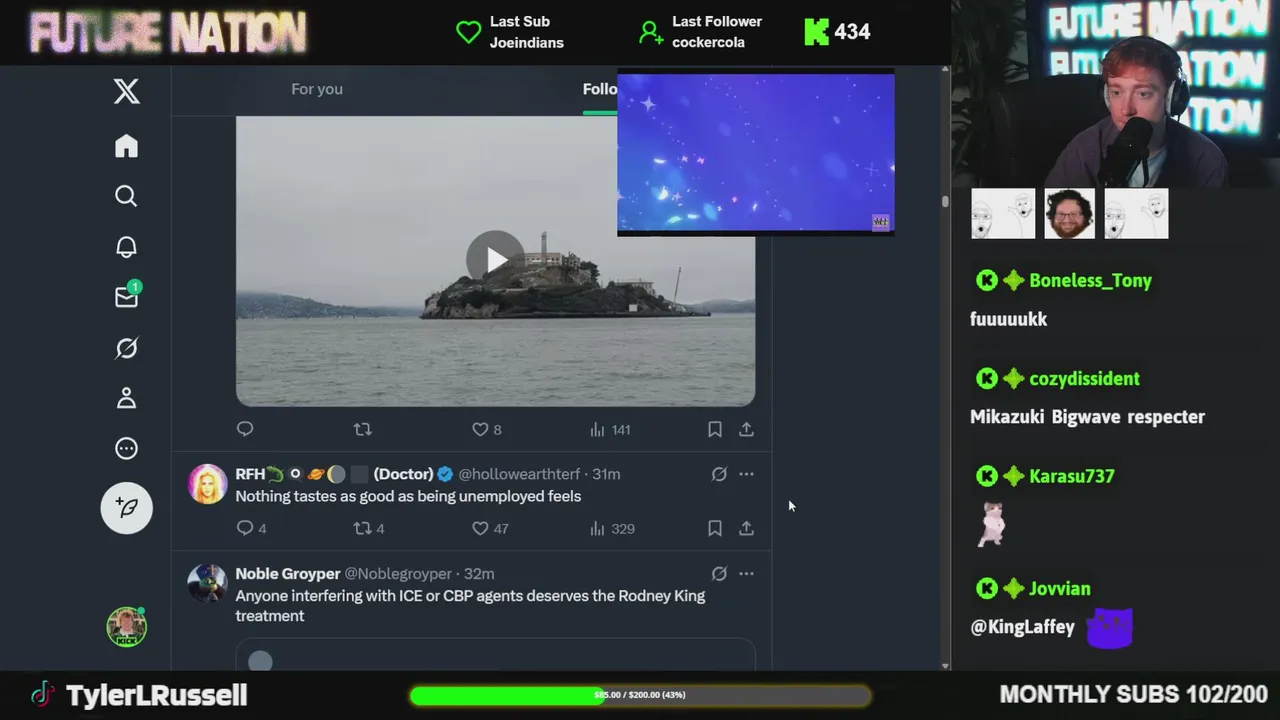This screenshot has width=1280, height=720.
Task: Click the Kick logo beside 434
Action: [817, 32]
